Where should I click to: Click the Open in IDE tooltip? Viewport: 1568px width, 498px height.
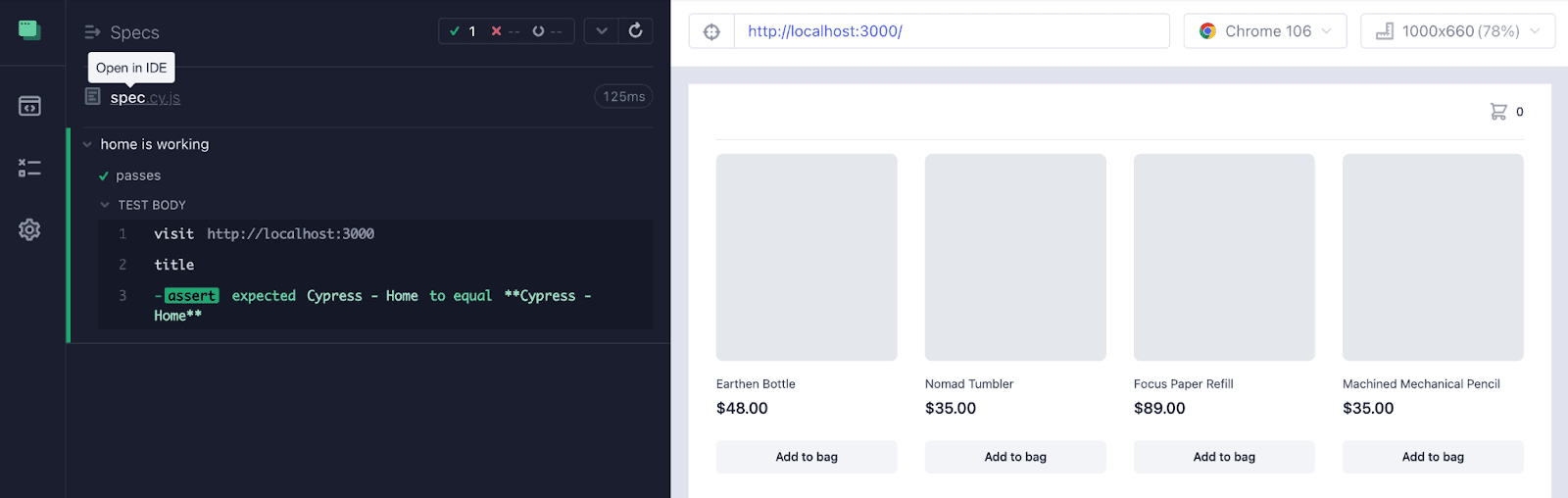[131, 68]
